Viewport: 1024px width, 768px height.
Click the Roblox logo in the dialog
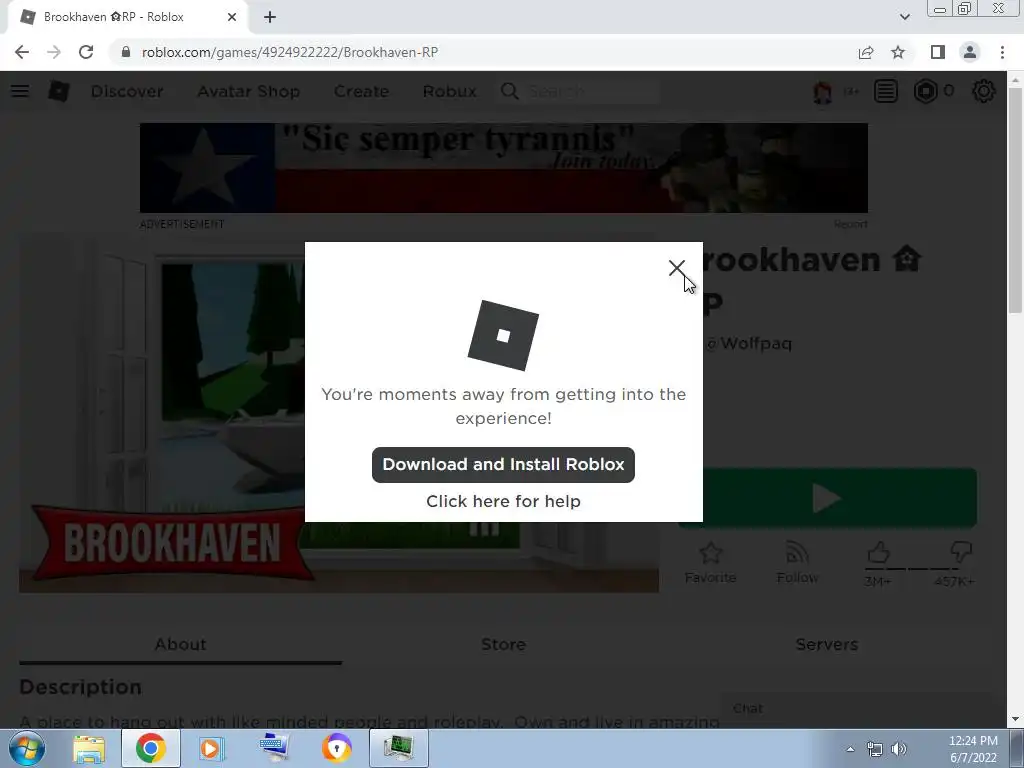coord(503,335)
